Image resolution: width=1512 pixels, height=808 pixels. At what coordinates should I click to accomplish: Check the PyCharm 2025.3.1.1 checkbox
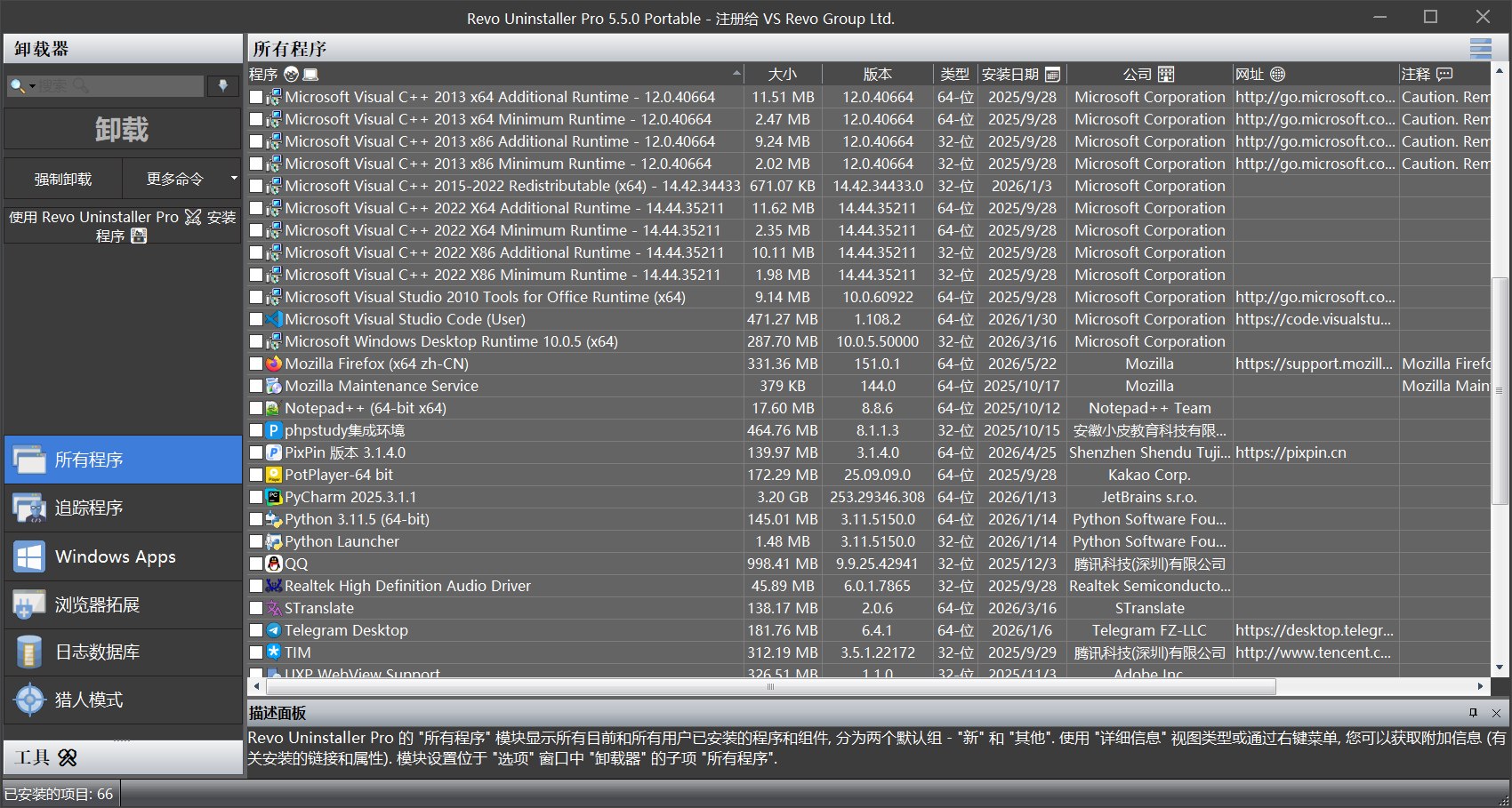click(256, 497)
